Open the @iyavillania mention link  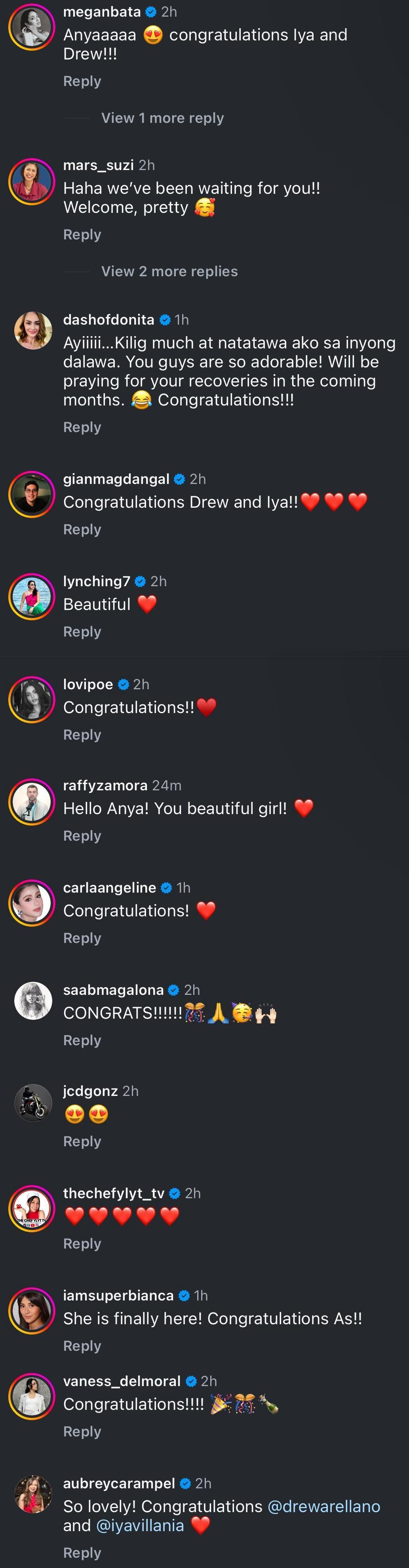(140, 1525)
